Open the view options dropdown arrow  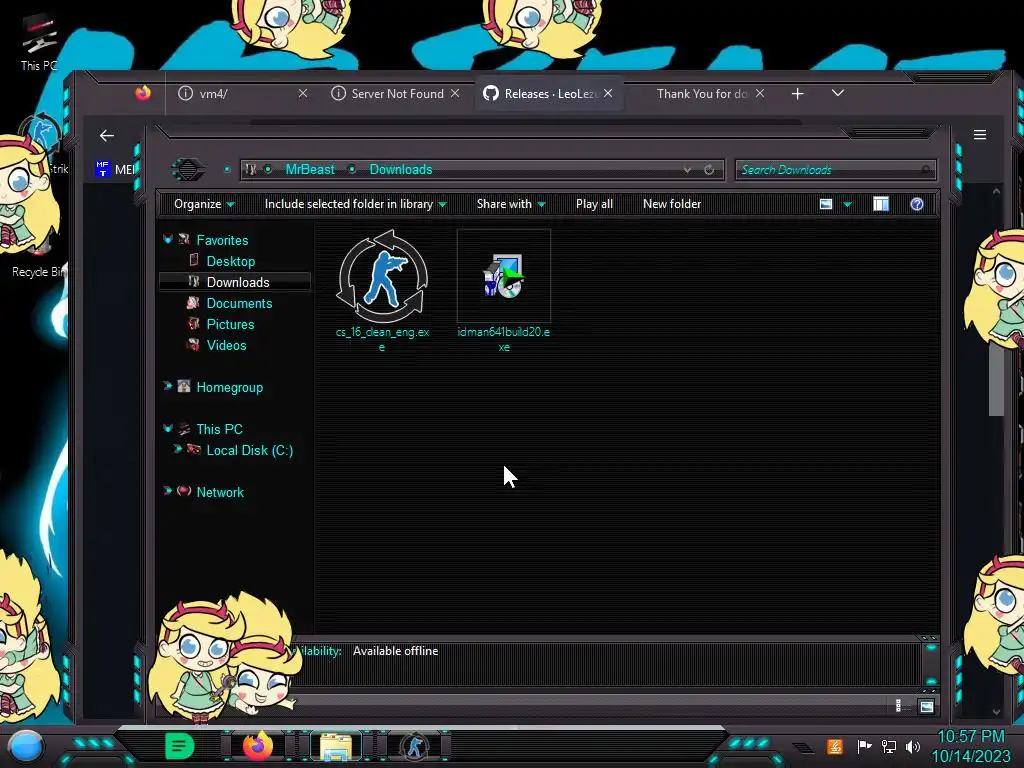point(848,204)
